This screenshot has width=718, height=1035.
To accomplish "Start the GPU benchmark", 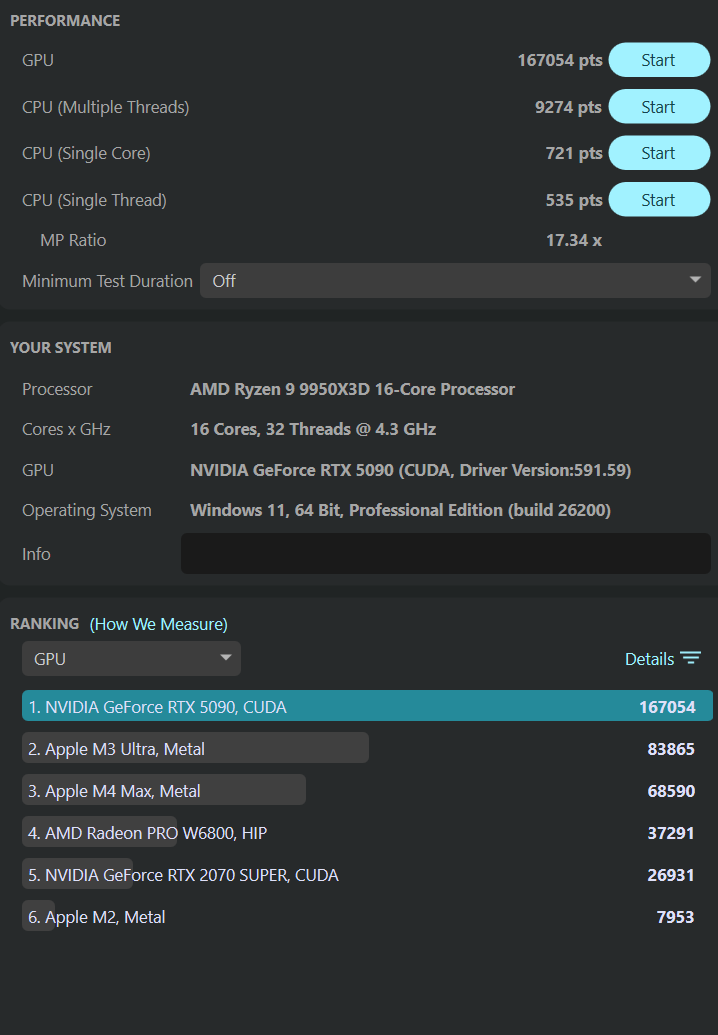I will tap(659, 60).
